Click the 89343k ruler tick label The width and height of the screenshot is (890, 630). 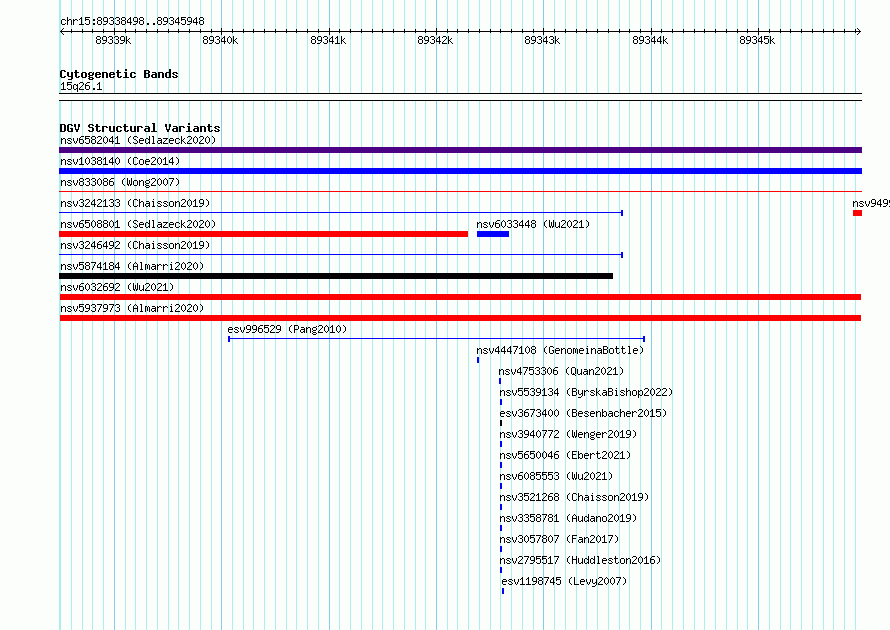point(542,40)
